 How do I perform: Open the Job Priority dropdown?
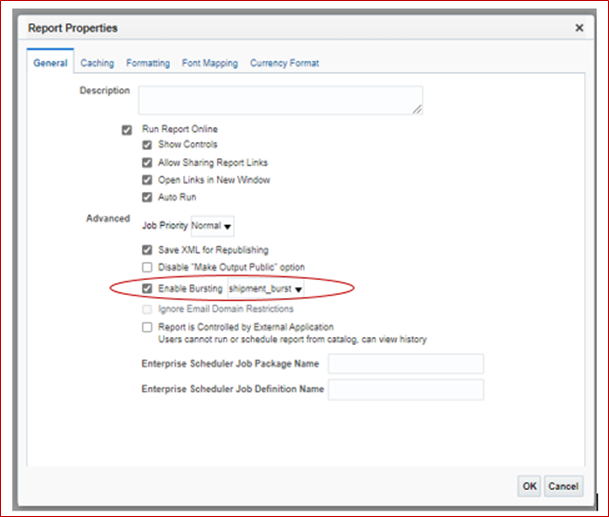(212, 226)
